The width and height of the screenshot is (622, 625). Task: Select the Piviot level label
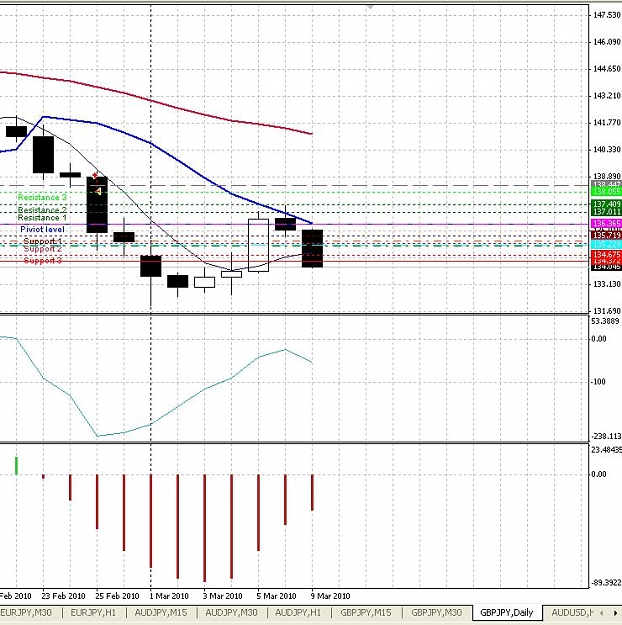point(42,229)
